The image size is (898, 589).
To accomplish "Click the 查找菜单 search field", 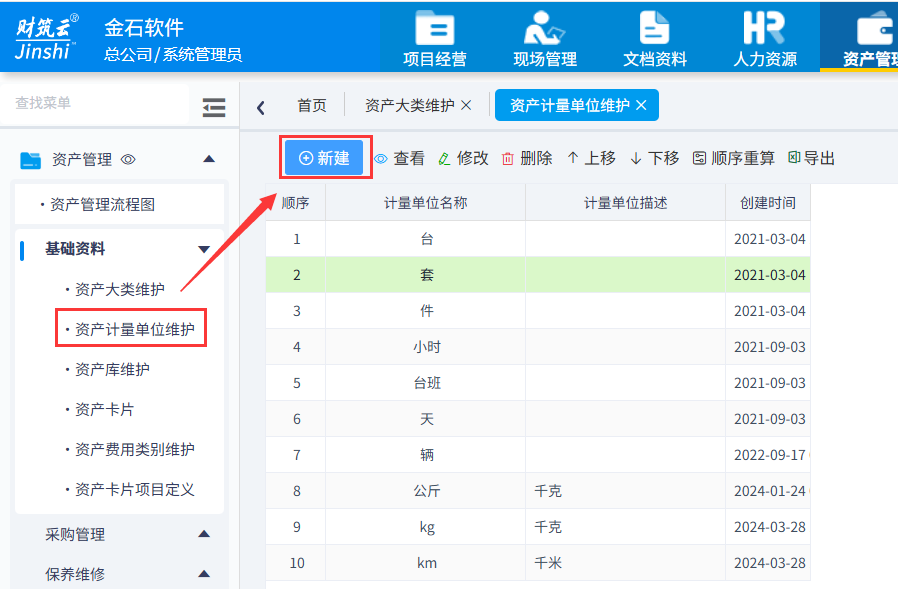I will pos(94,103).
